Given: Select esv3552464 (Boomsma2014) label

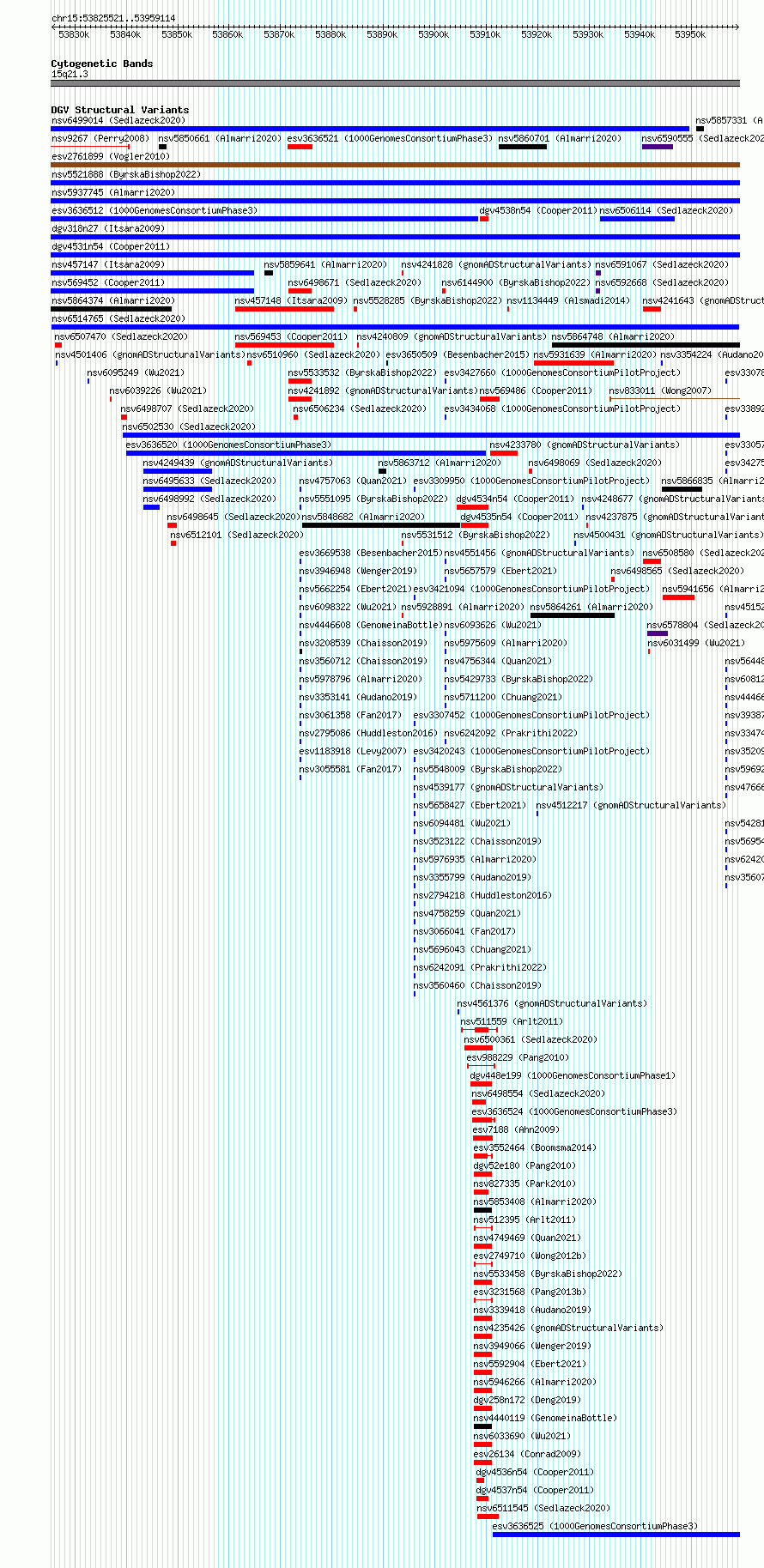Looking at the screenshot, I should (536, 1147).
